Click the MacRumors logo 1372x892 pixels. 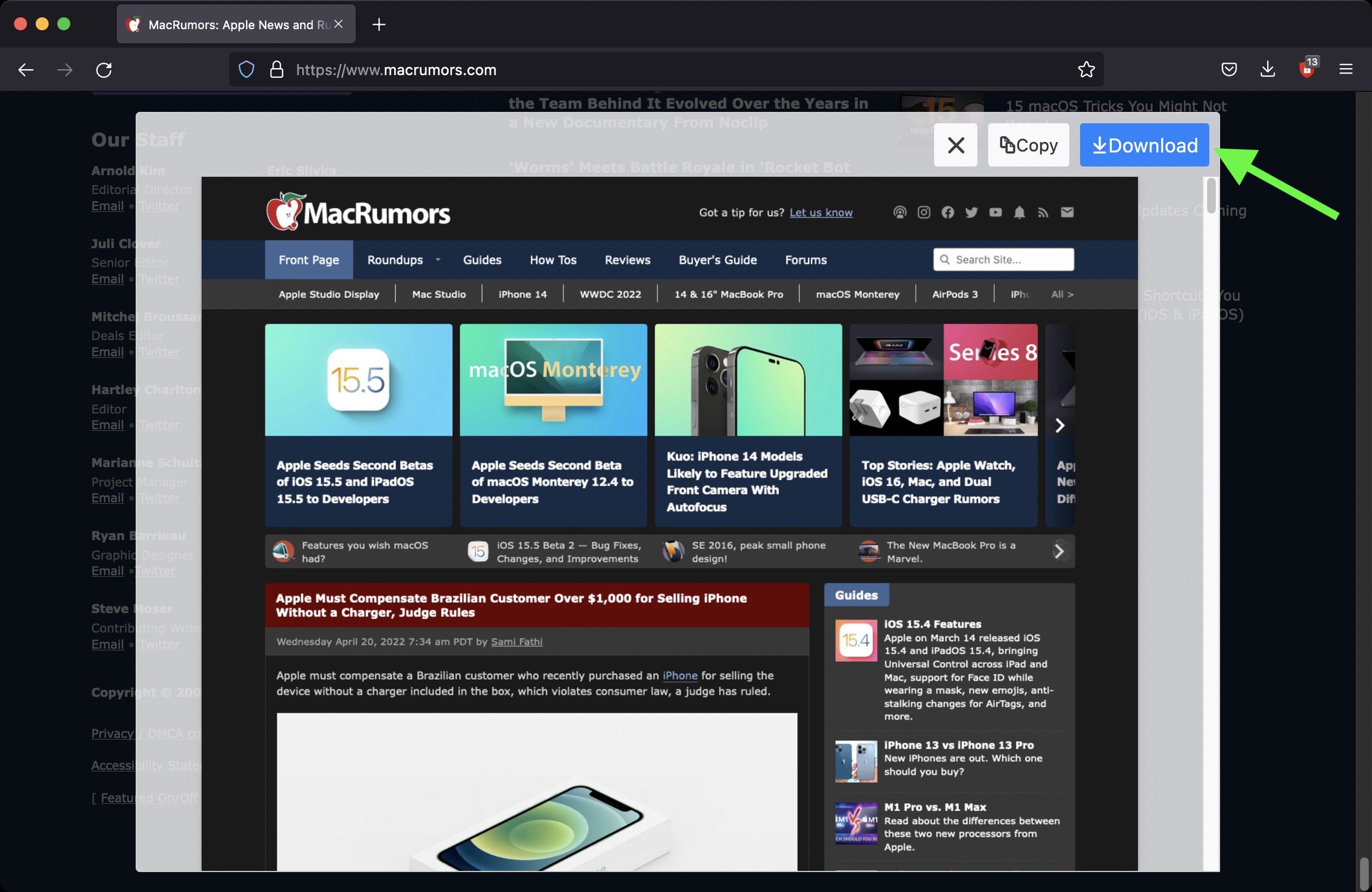(x=358, y=212)
